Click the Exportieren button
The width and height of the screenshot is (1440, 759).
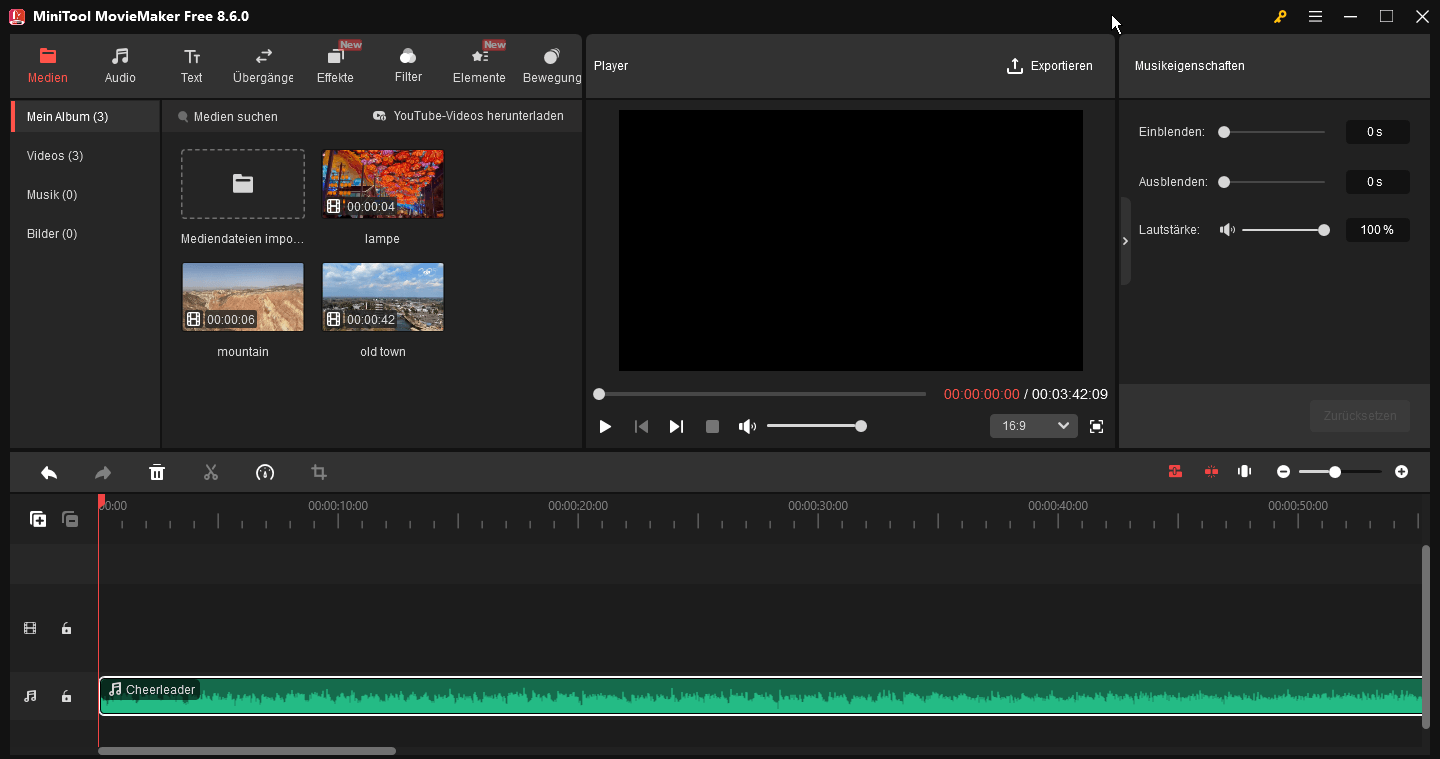(x=1050, y=66)
